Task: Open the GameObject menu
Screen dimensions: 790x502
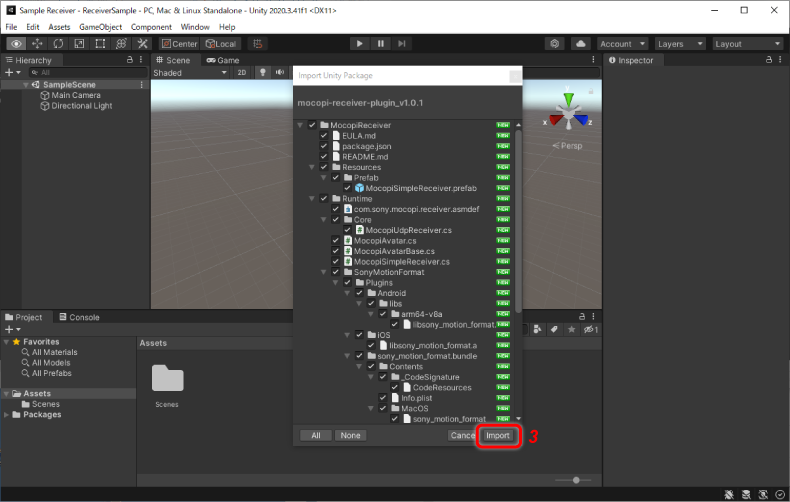Action: pyautogui.click(x=100, y=27)
